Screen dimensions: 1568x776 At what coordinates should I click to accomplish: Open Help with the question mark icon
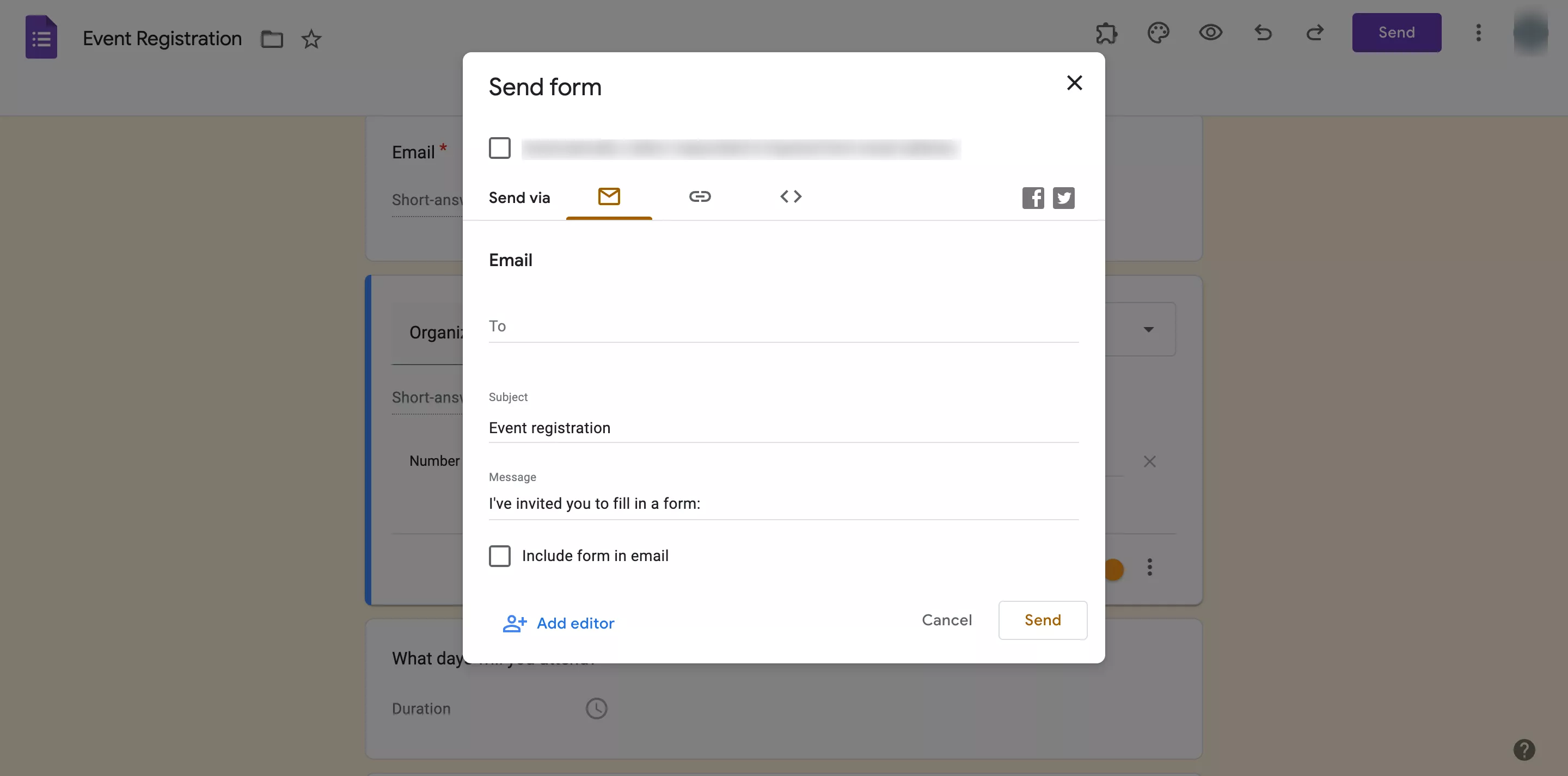pyautogui.click(x=1524, y=749)
